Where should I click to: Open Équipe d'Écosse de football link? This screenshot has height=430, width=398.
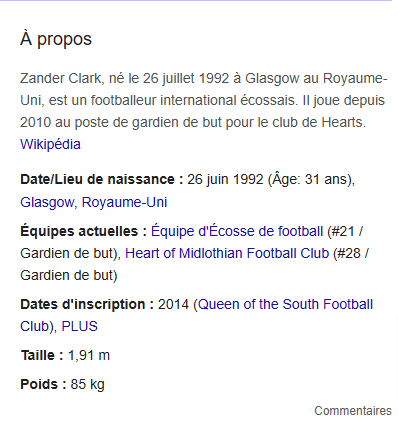[x=237, y=231]
